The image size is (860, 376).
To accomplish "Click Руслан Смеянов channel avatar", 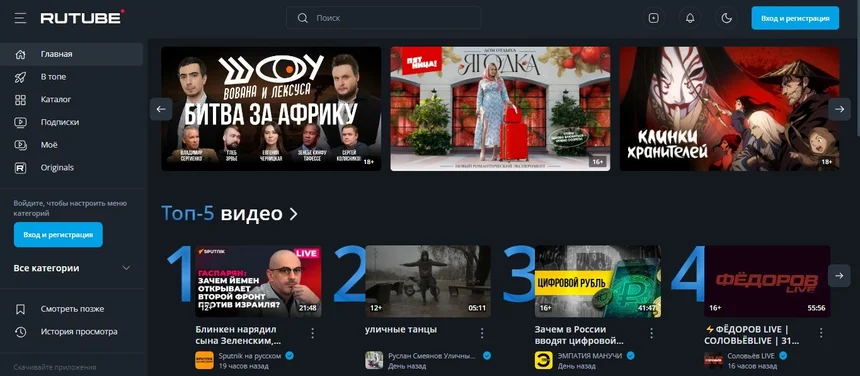I will 374,360.
